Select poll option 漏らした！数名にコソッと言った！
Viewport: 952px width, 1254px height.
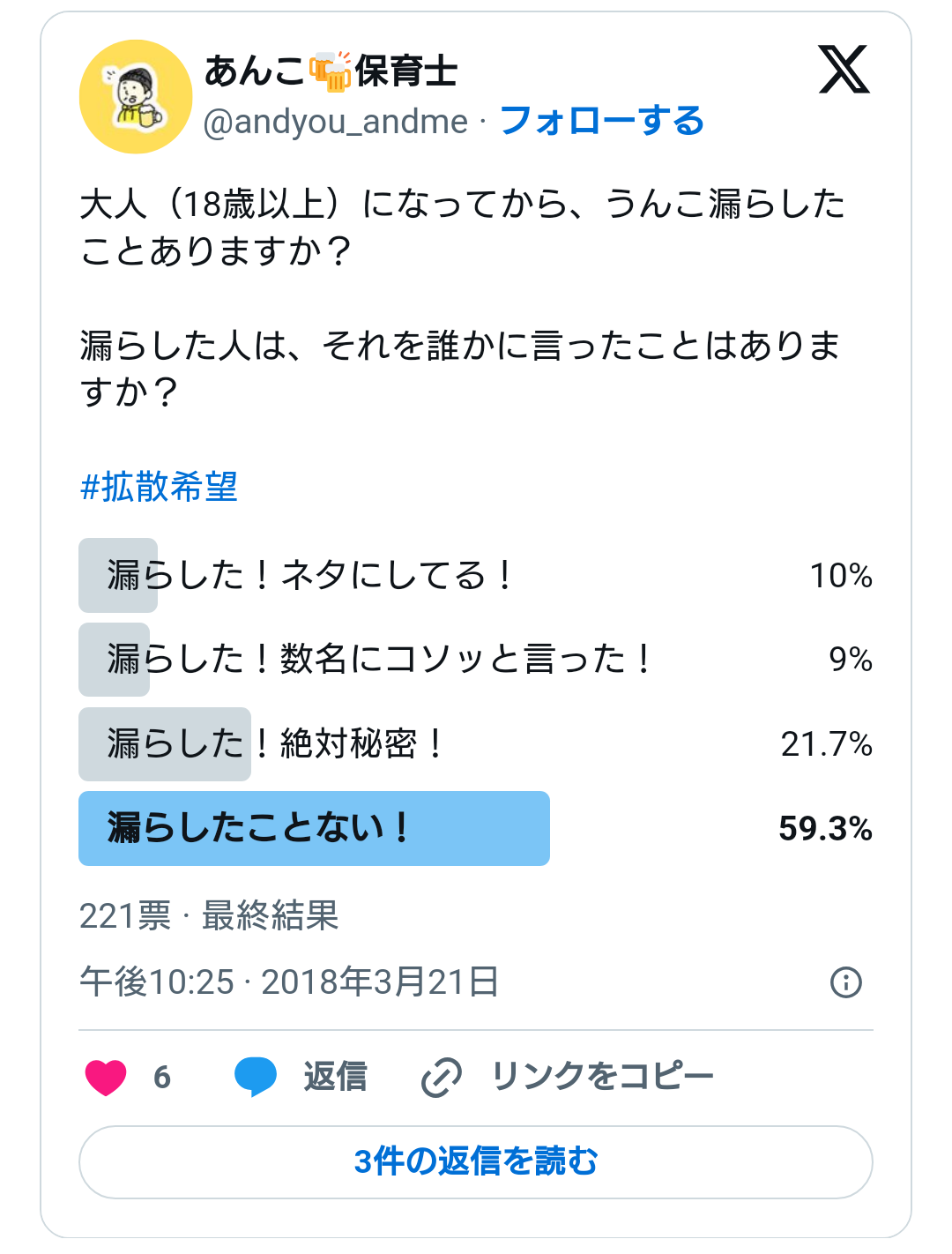click(476, 659)
